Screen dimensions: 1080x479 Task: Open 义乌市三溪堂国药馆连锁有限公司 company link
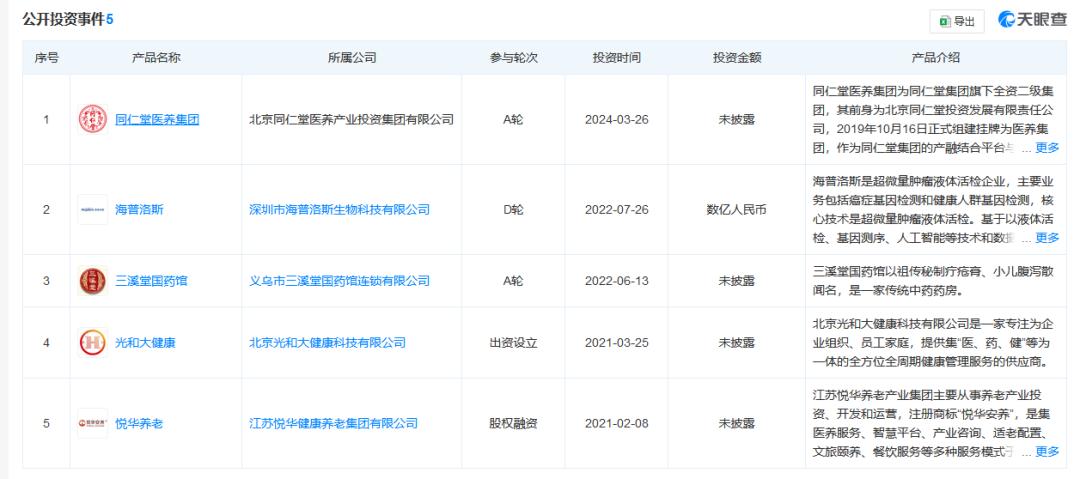[339, 281]
